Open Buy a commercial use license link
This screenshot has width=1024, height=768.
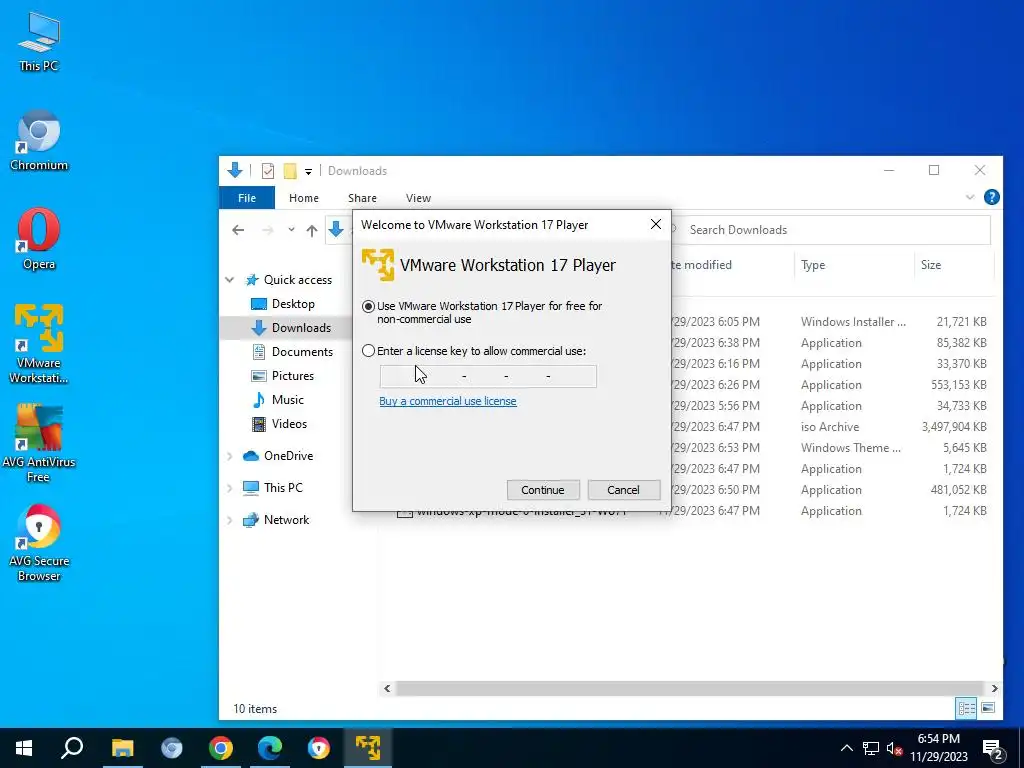447,401
